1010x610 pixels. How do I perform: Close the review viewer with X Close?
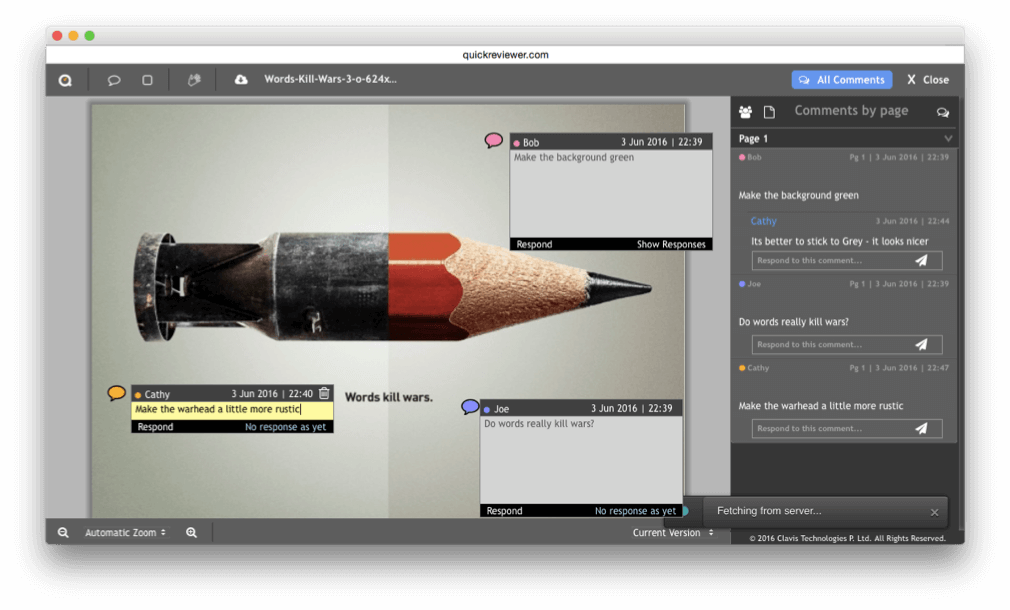928,80
